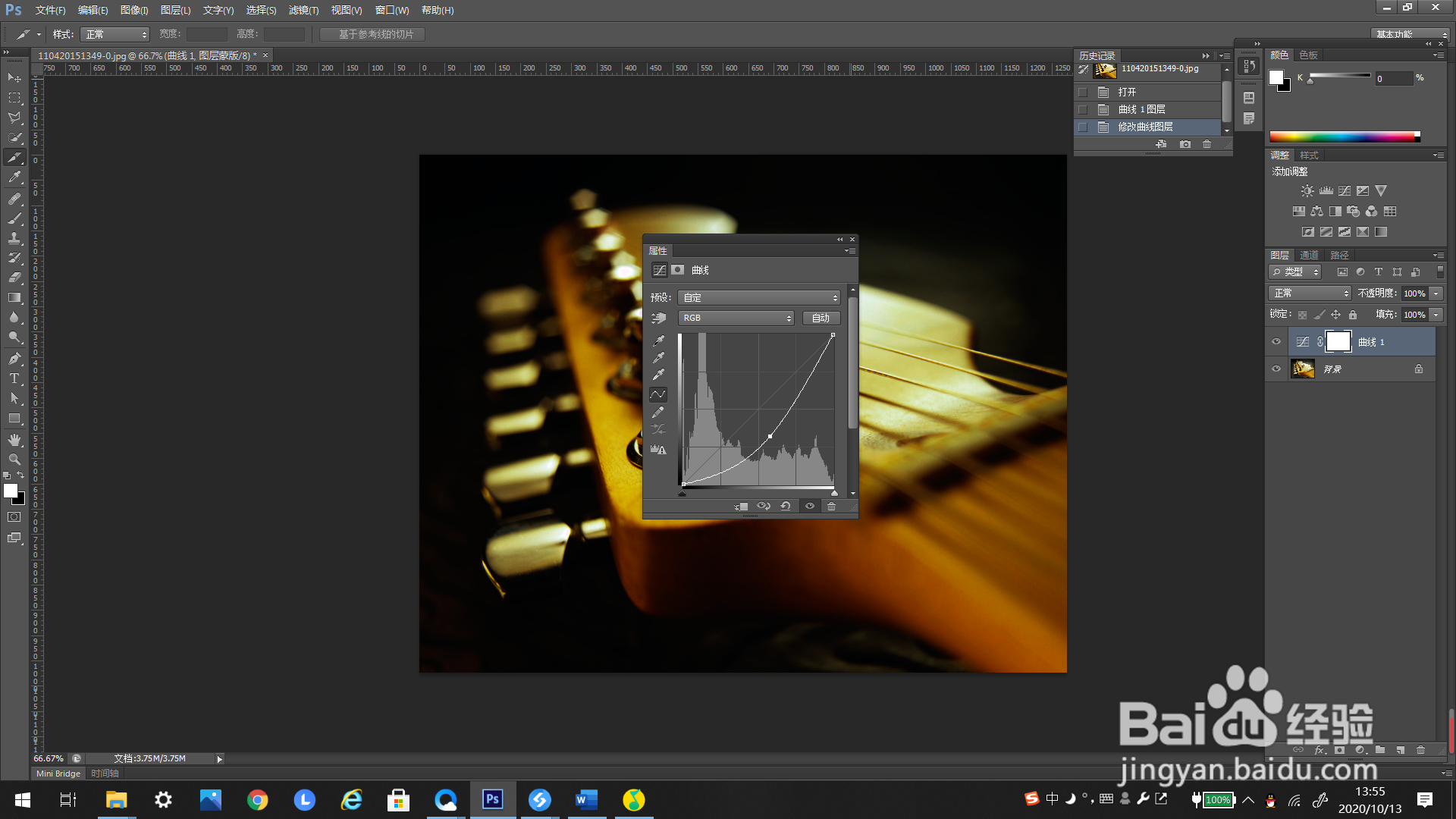Image resolution: width=1456 pixels, height=819 pixels.
Task: Hide the 曲线 1 layer
Action: 1276,342
